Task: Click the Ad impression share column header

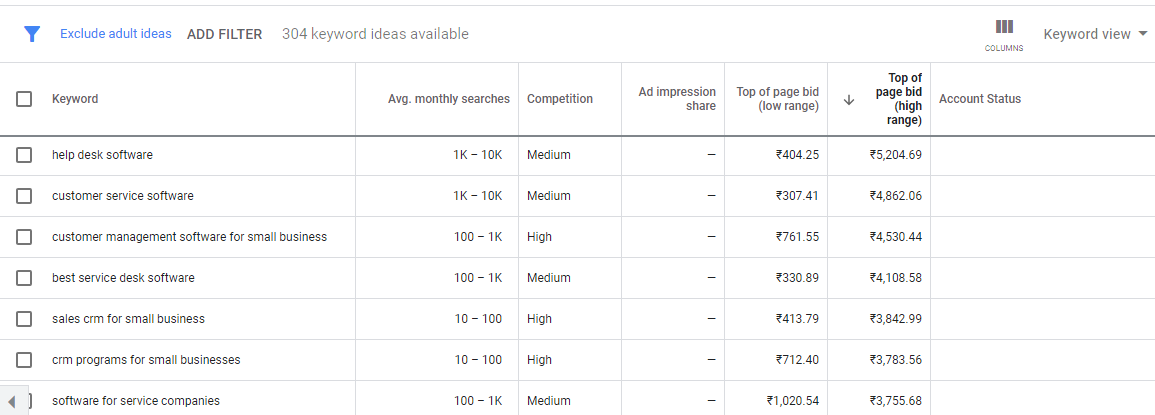Action: 677,99
